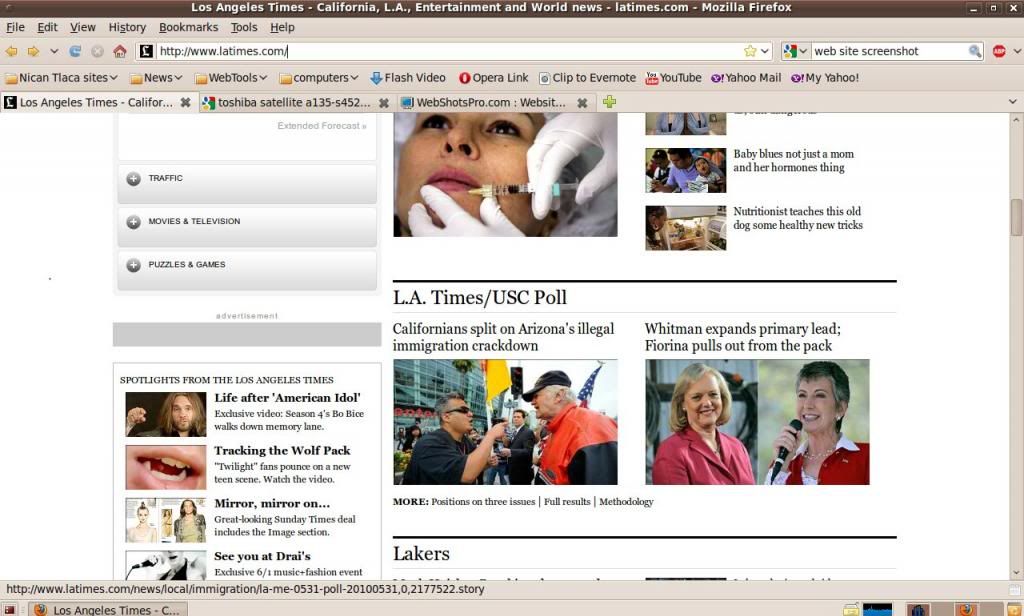
Task: Open the Edit menu
Action: 47,27
